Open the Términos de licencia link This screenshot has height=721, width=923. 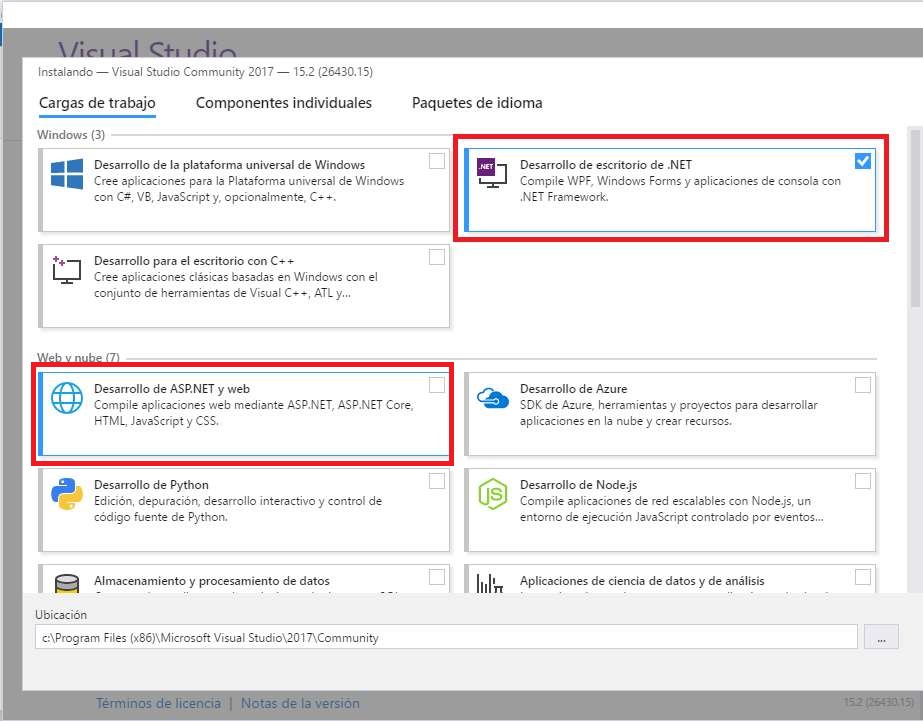pos(159,703)
